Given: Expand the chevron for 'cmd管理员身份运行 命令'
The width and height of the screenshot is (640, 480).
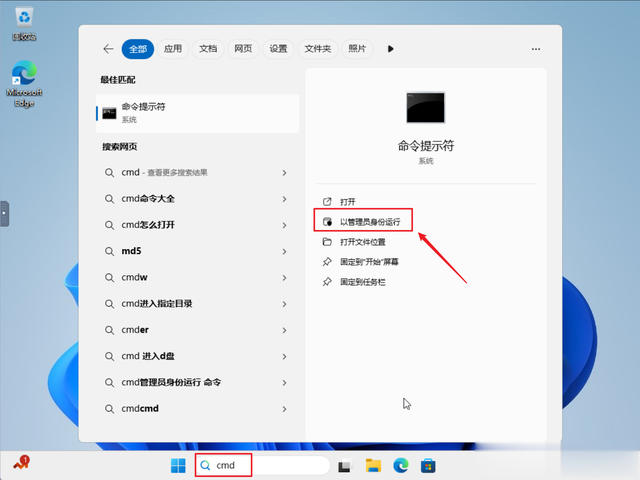Looking at the screenshot, I should click(284, 383).
